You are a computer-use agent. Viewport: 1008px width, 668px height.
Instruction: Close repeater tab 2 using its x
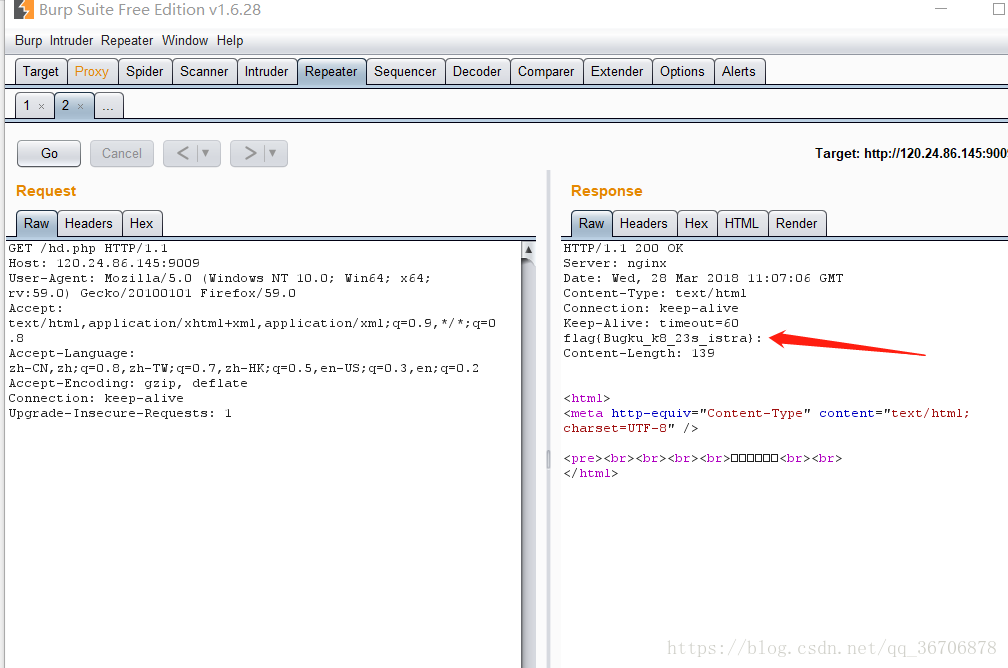(80, 106)
